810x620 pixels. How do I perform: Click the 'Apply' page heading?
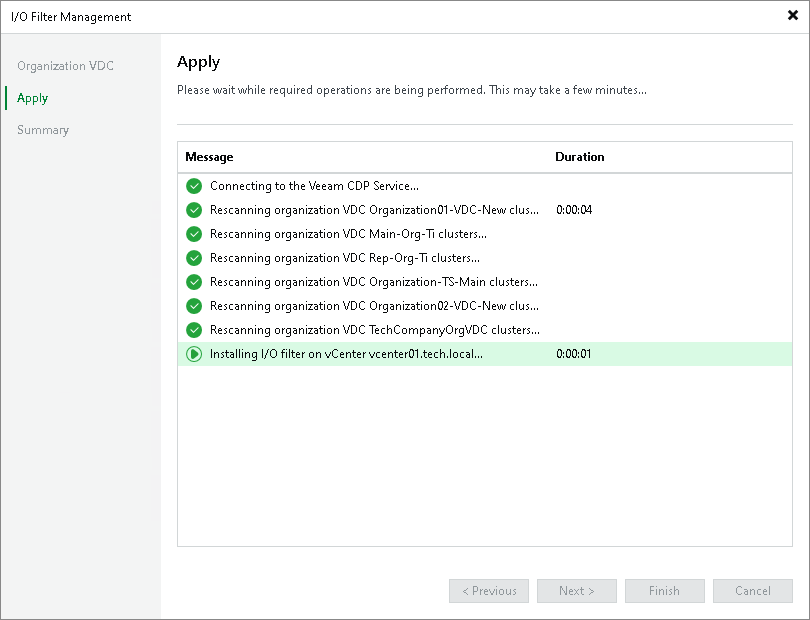pos(198,63)
